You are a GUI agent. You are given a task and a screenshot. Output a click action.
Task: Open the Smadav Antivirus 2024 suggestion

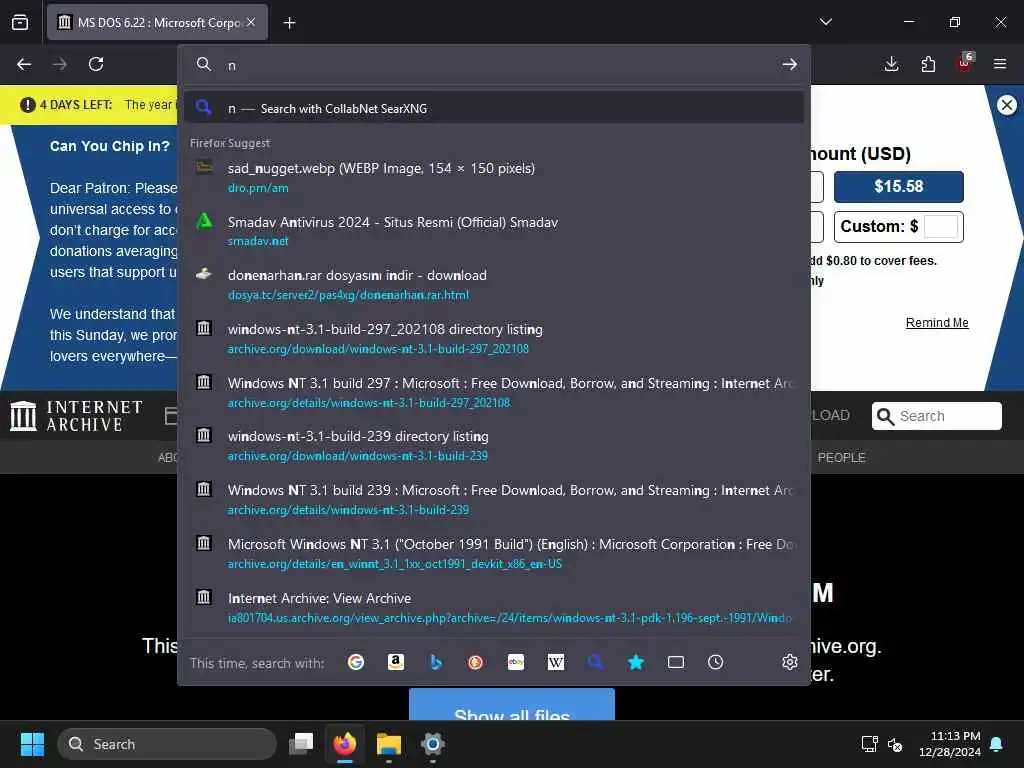click(494, 231)
